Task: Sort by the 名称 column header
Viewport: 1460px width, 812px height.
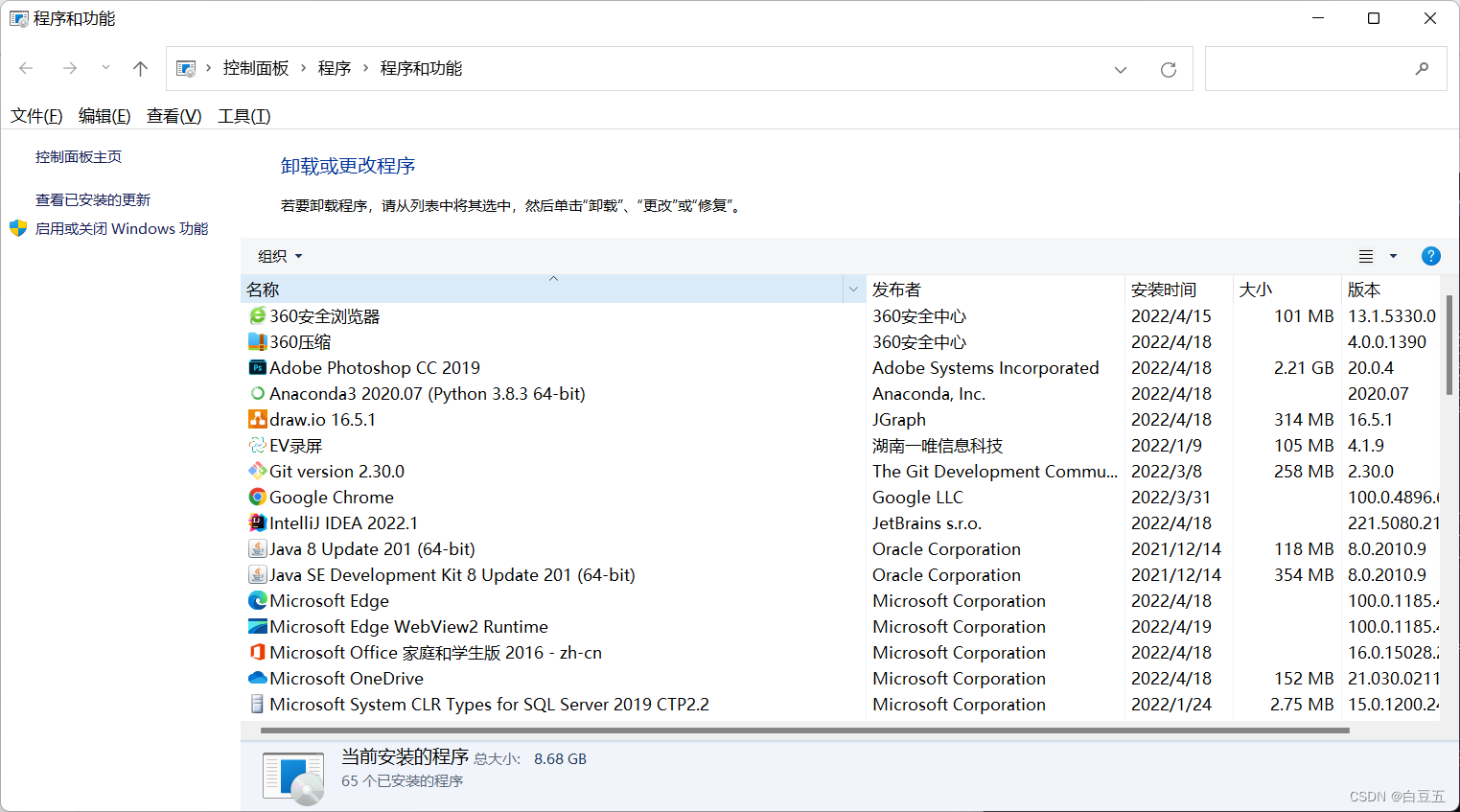Action: pyautogui.click(x=543, y=290)
